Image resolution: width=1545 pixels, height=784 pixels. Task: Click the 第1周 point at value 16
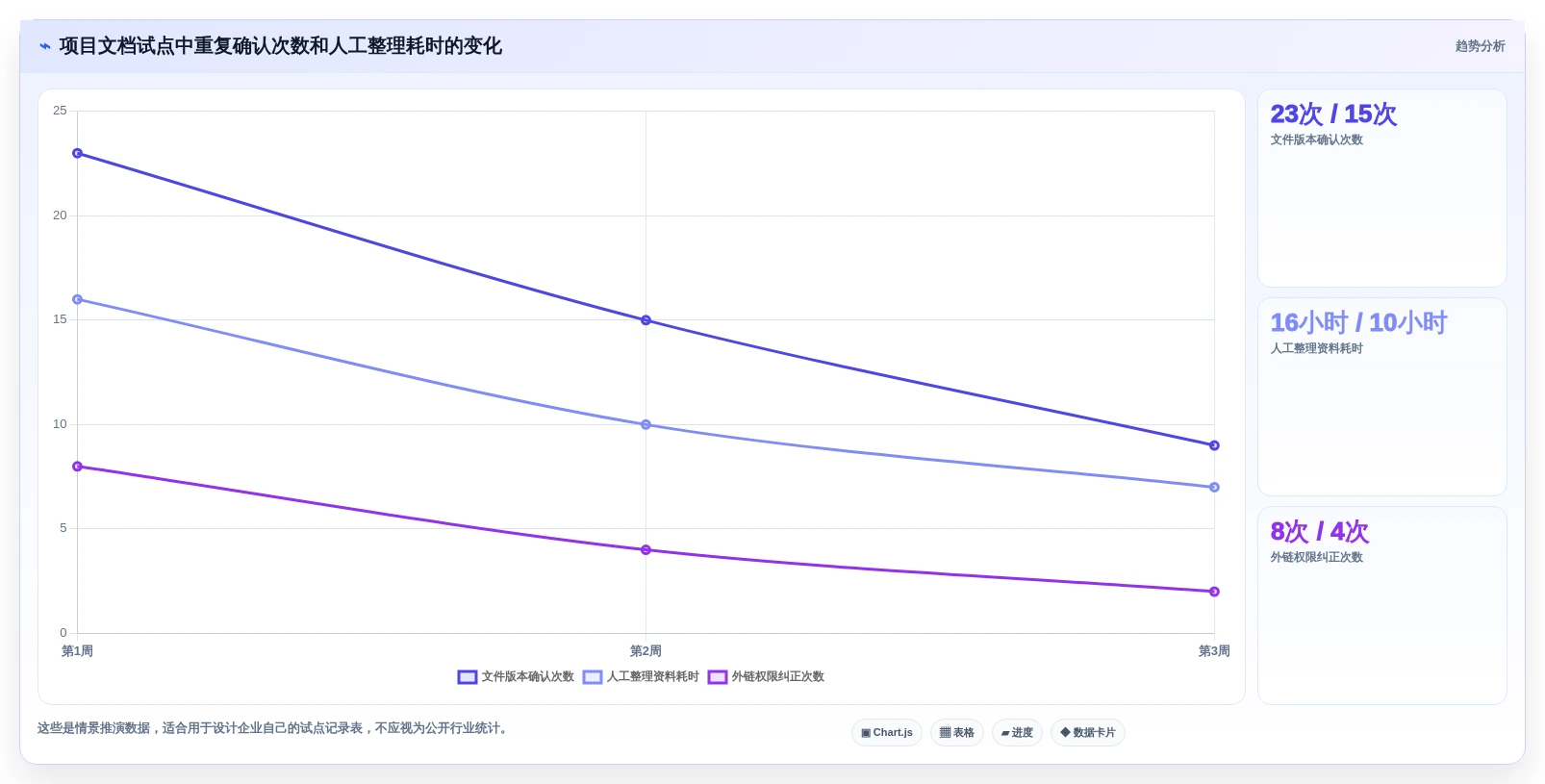coord(78,299)
